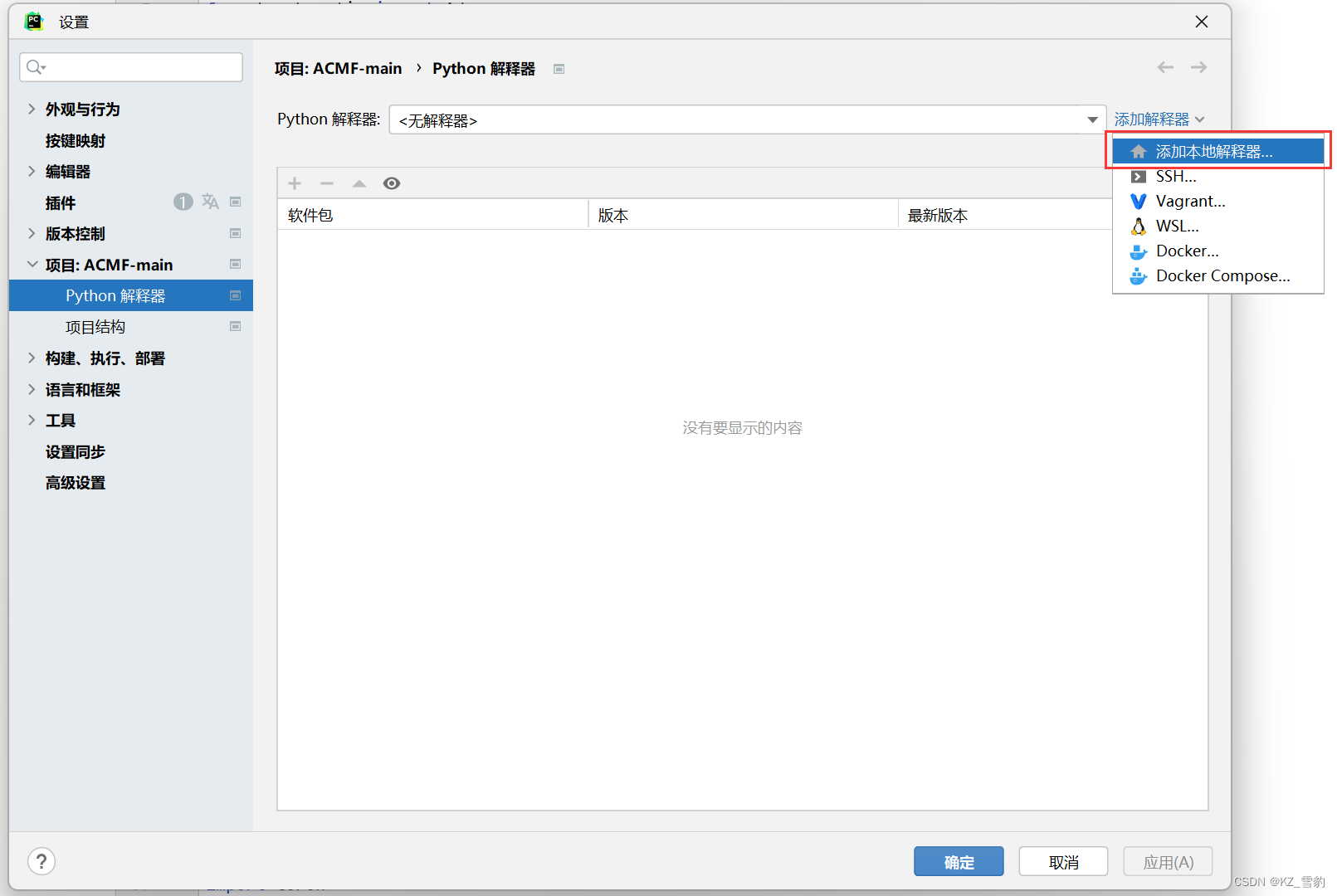Choose Vagrant... interpreter option
Screen dimensions: 1337x896
[1218, 202]
